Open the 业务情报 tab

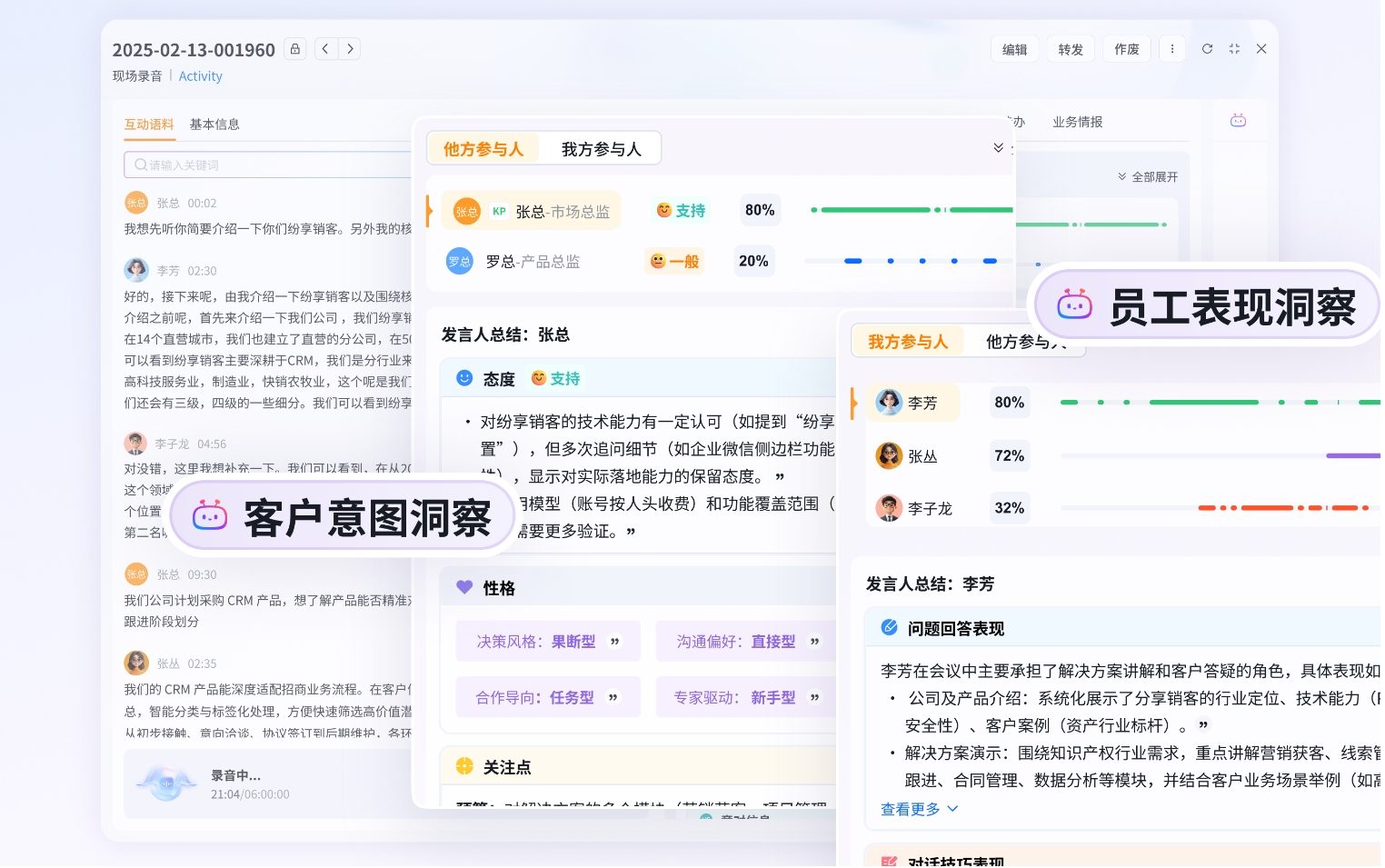1078,122
